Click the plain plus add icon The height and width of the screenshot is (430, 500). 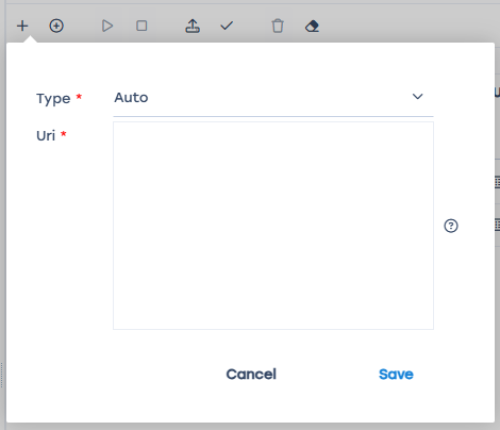pyautogui.click(x=22, y=26)
